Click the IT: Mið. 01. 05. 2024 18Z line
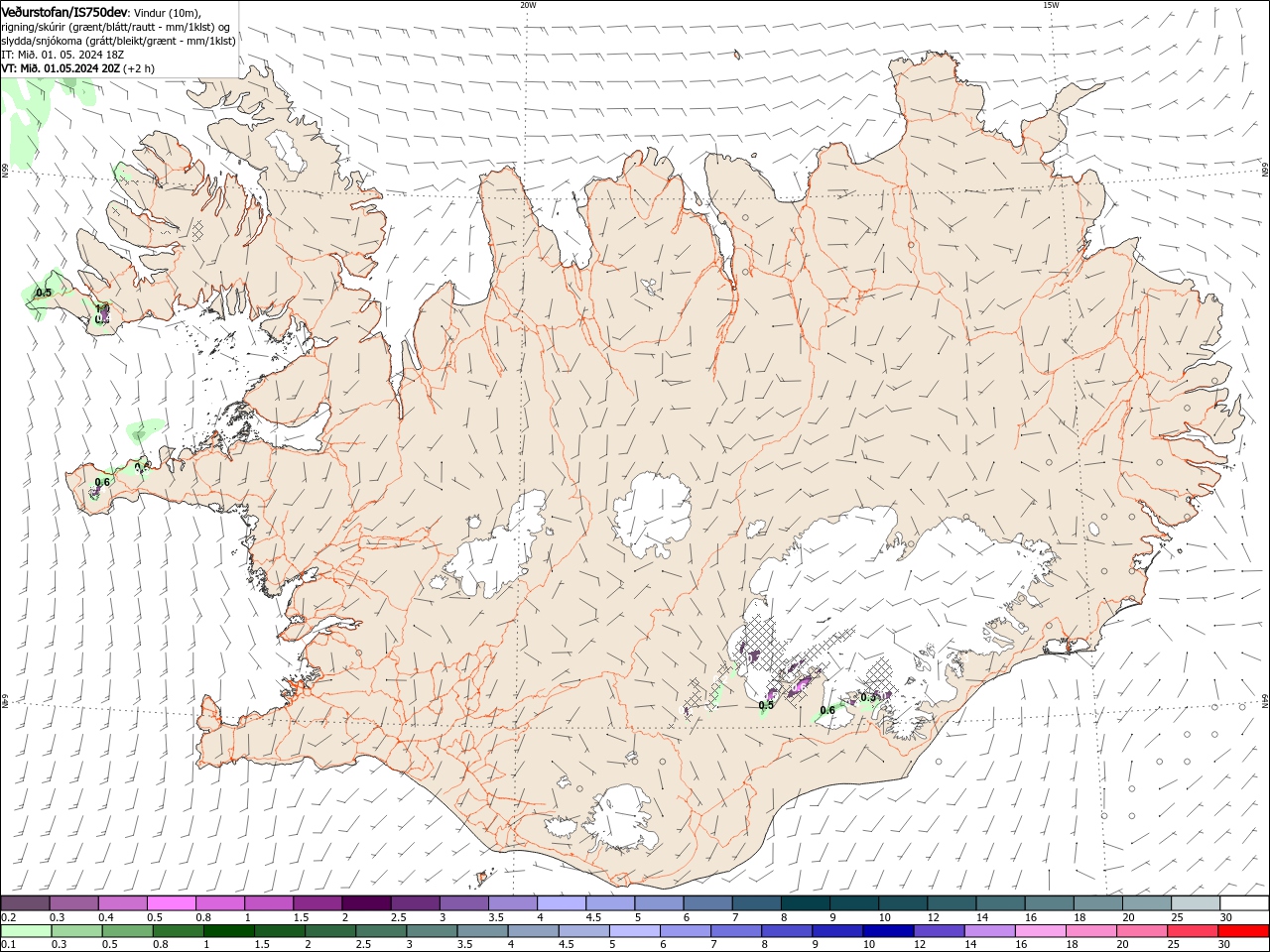Viewport: 1270px width, 952px height. point(62,55)
